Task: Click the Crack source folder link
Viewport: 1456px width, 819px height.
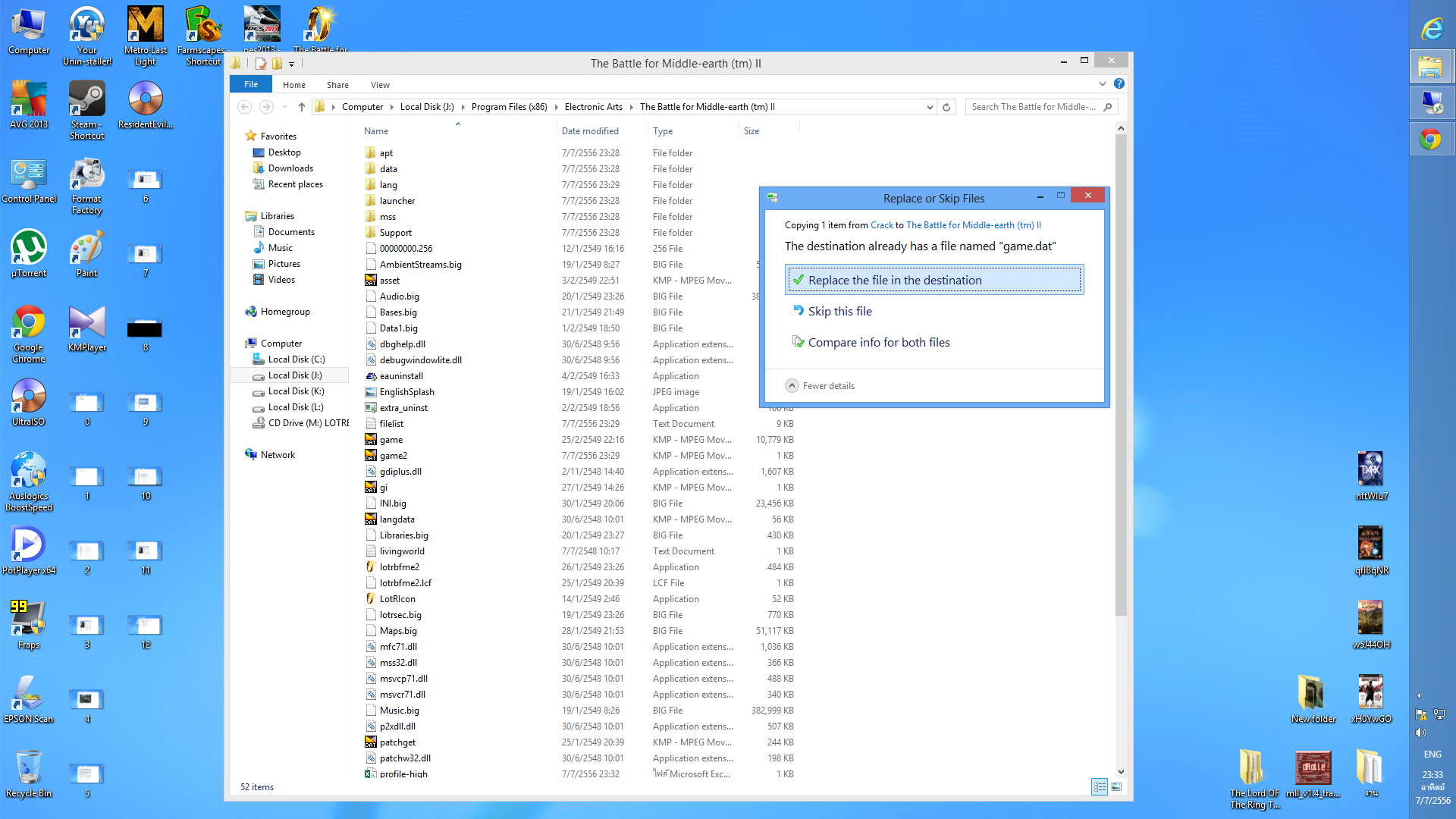Action: [881, 225]
